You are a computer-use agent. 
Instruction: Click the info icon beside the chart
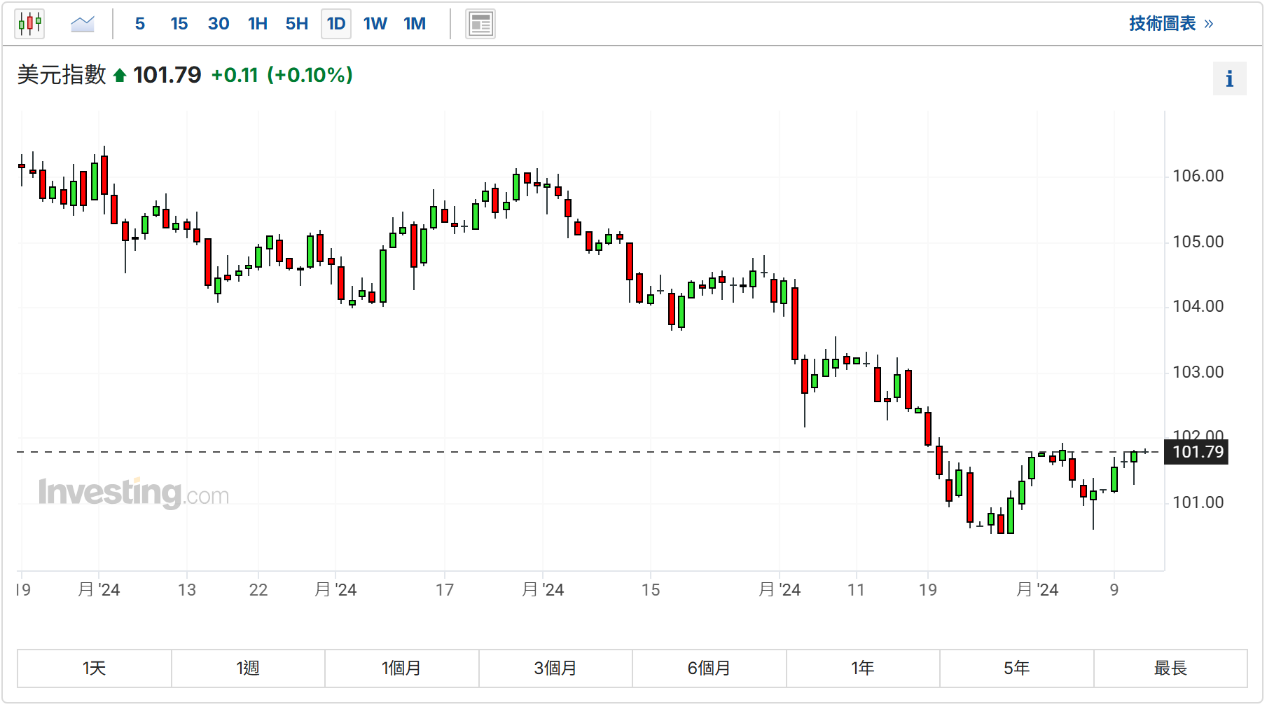[x=1229, y=79]
